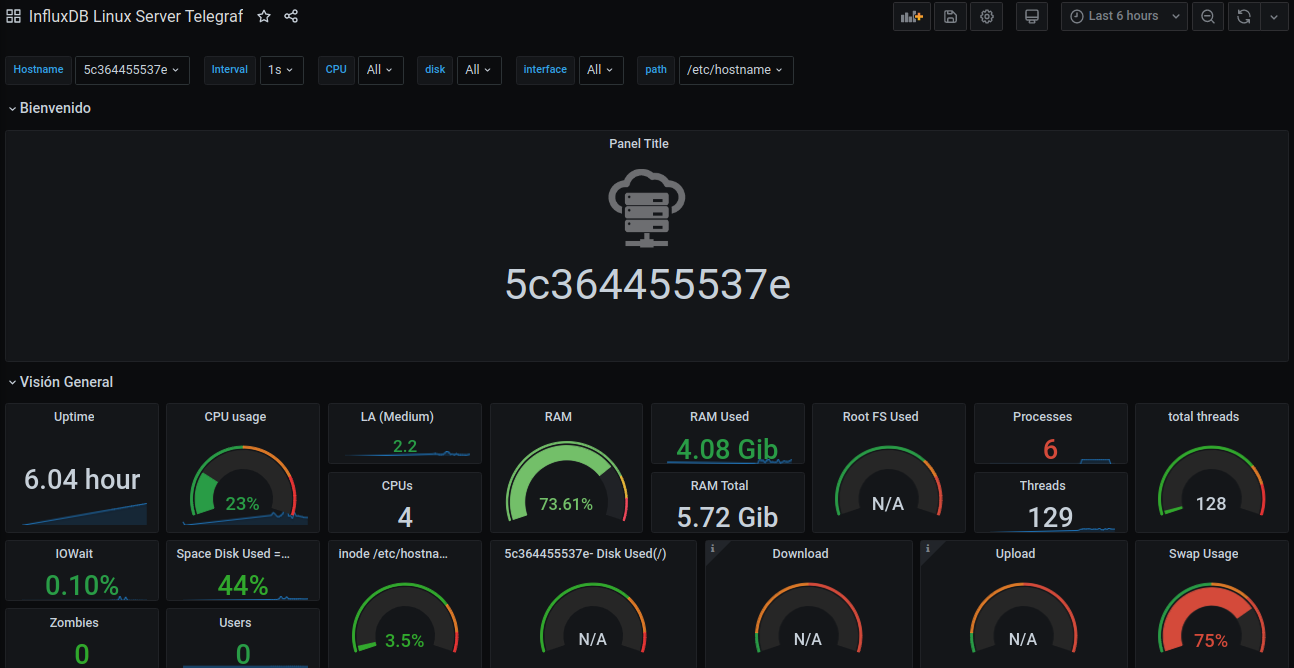Open the CPUs panel title
Screen dimensions: 1294x668
point(397,486)
